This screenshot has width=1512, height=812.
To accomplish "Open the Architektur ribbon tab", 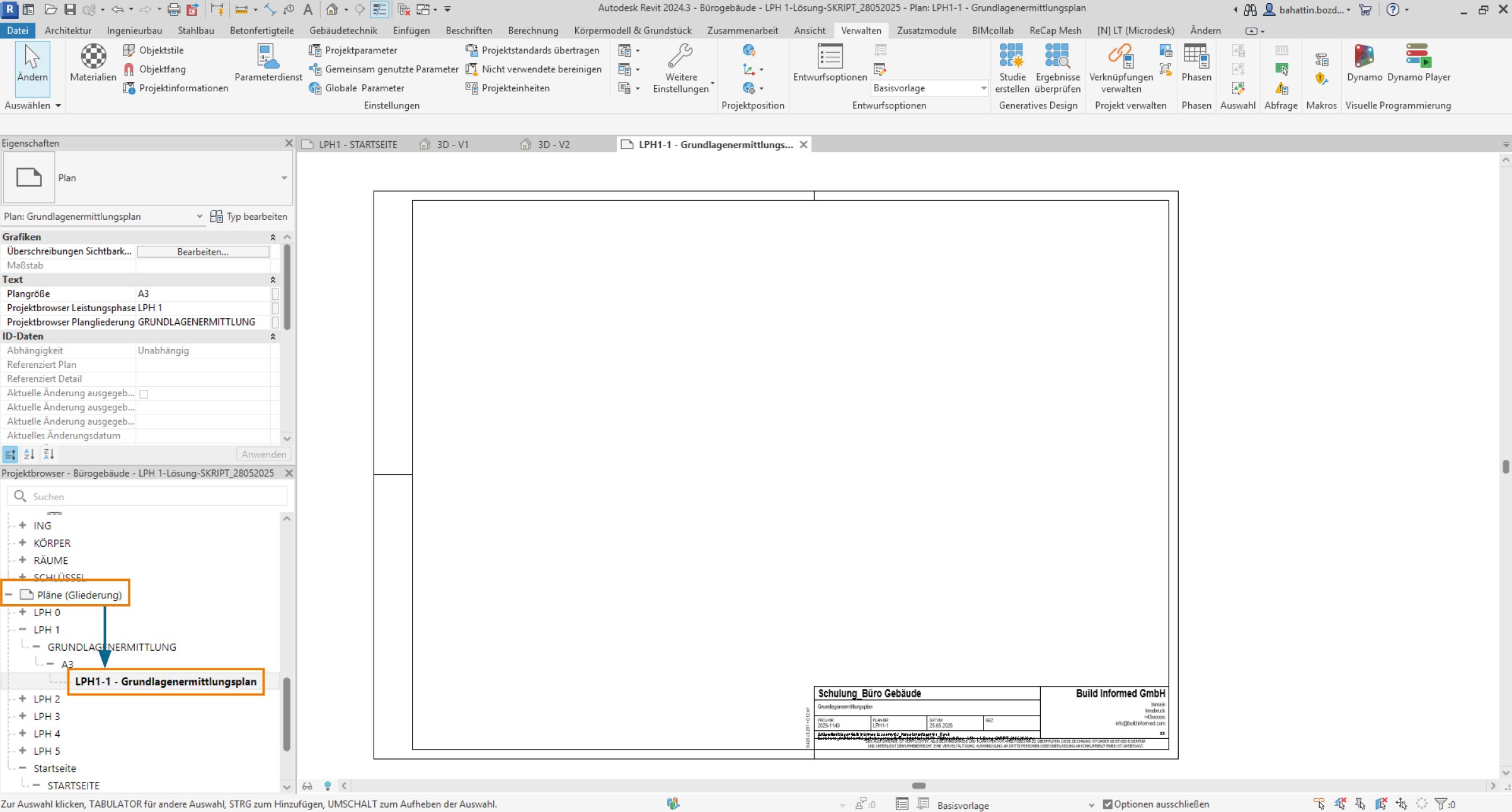I will [x=68, y=30].
